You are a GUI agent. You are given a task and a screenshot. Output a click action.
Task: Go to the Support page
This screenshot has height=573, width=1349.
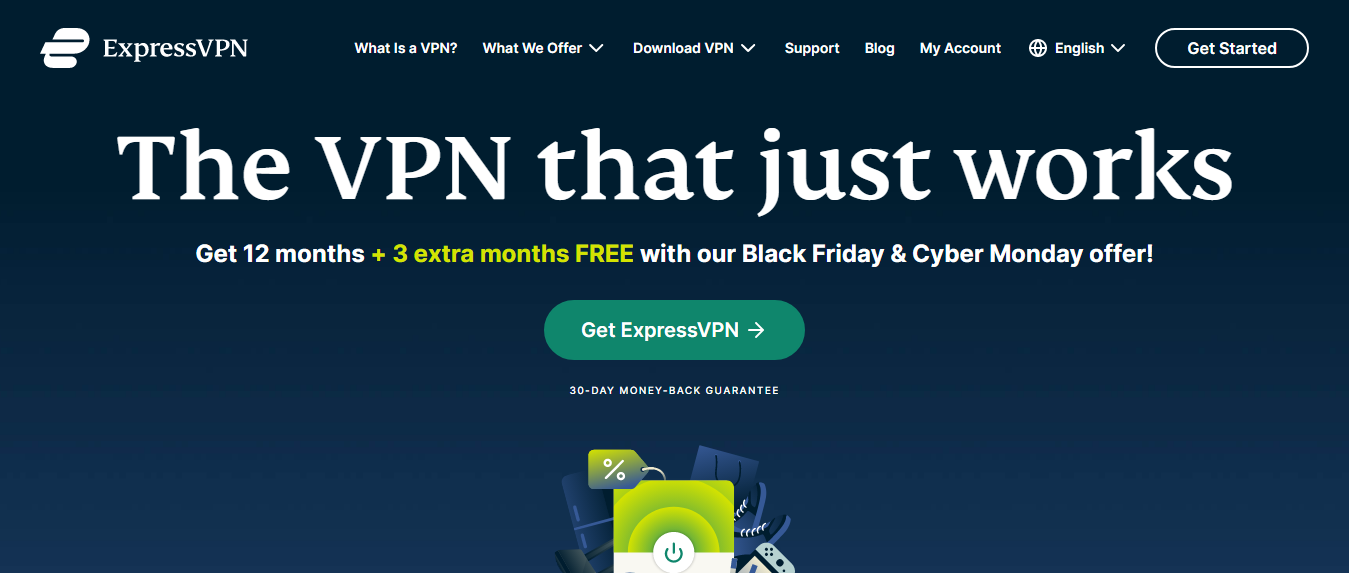812,48
